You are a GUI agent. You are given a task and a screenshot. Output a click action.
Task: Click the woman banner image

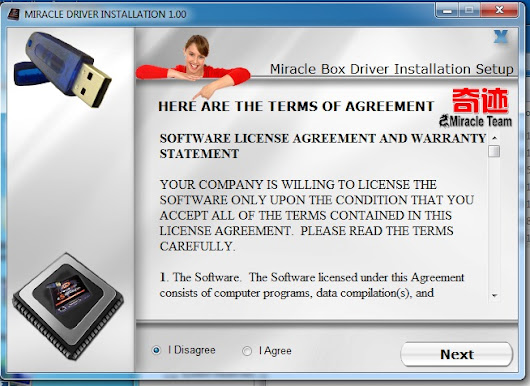point(193,66)
